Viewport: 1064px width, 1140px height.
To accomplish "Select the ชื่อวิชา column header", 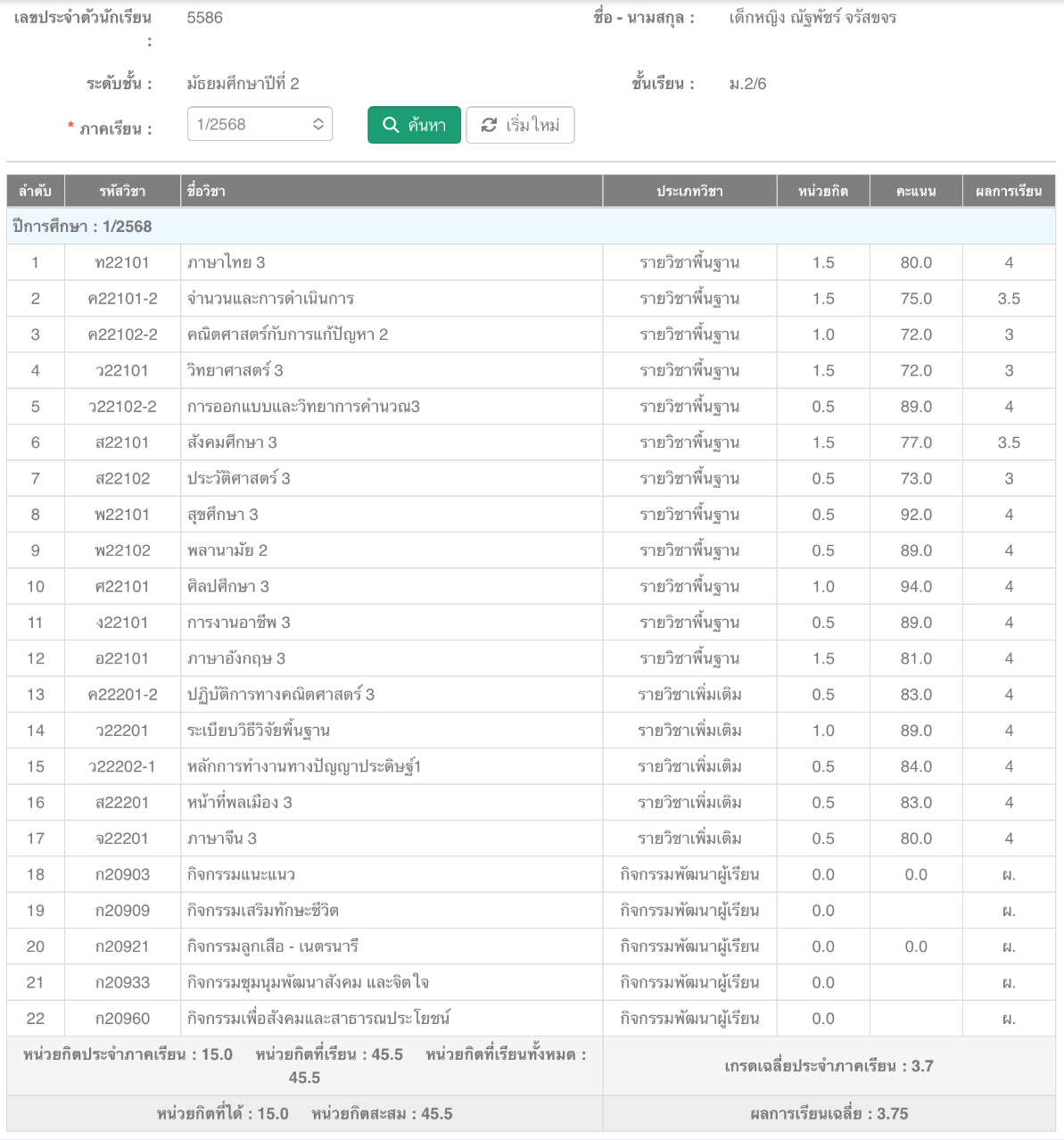I will (x=206, y=191).
